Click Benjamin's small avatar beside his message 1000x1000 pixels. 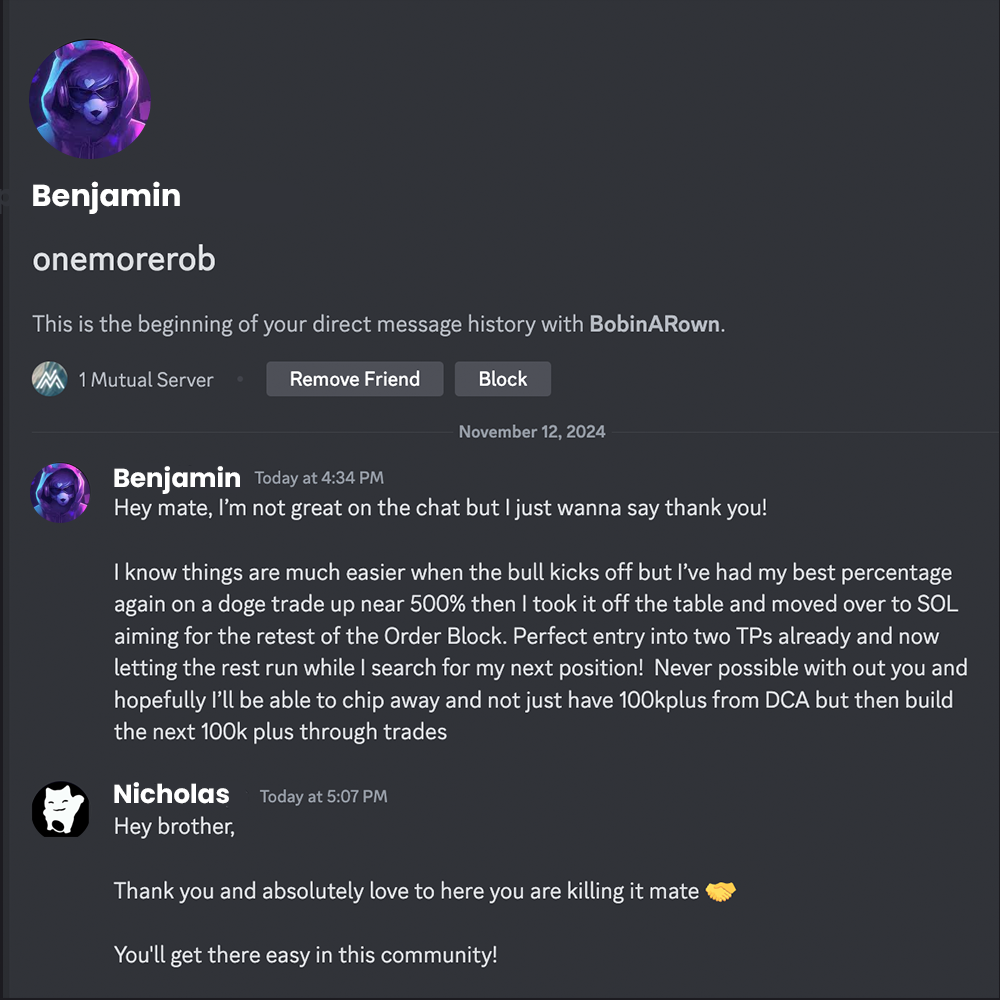[x=61, y=492]
